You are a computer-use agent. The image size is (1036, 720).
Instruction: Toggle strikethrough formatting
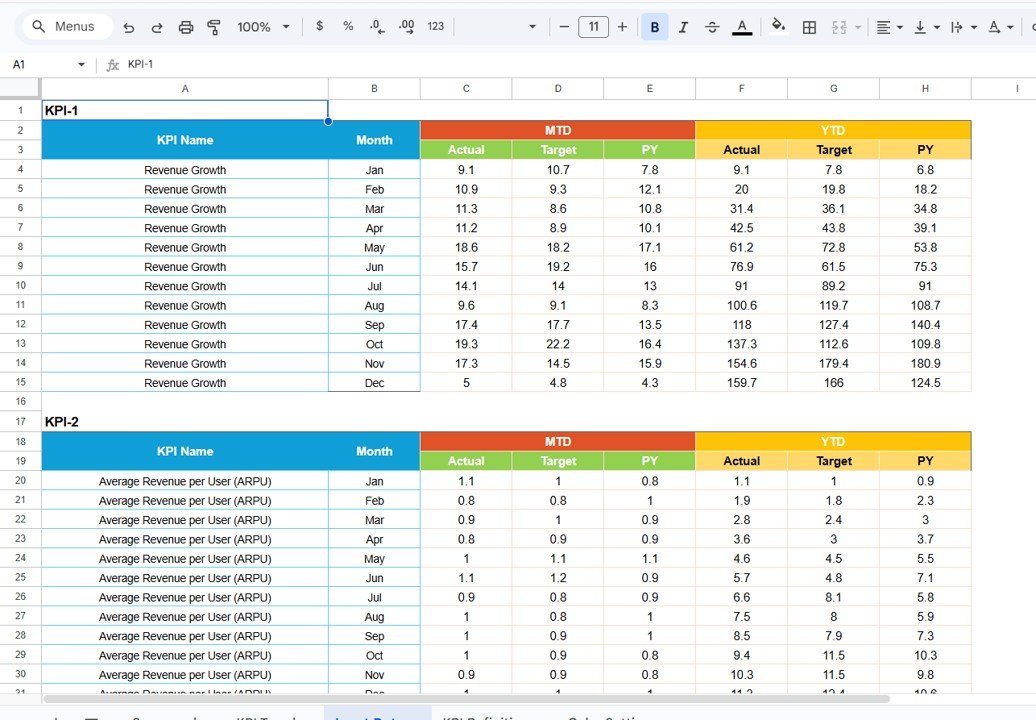pos(712,27)
